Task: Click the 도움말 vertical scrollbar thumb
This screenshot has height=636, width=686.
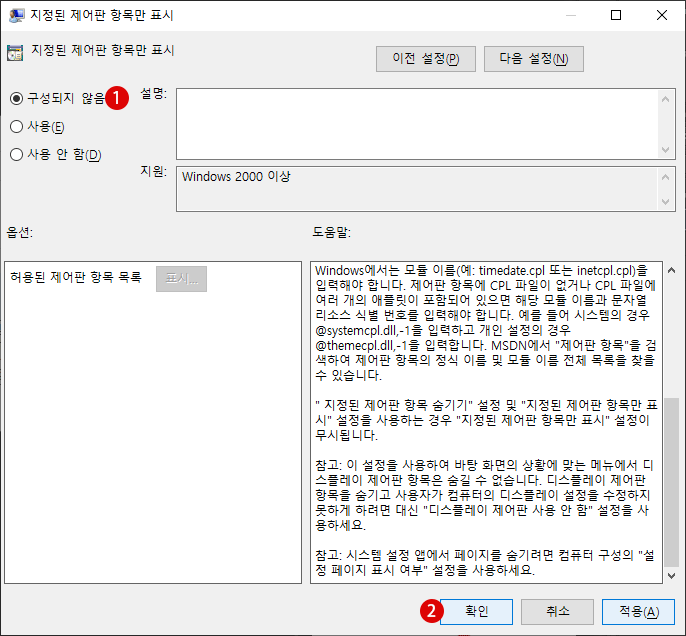Action: [672, 482]
